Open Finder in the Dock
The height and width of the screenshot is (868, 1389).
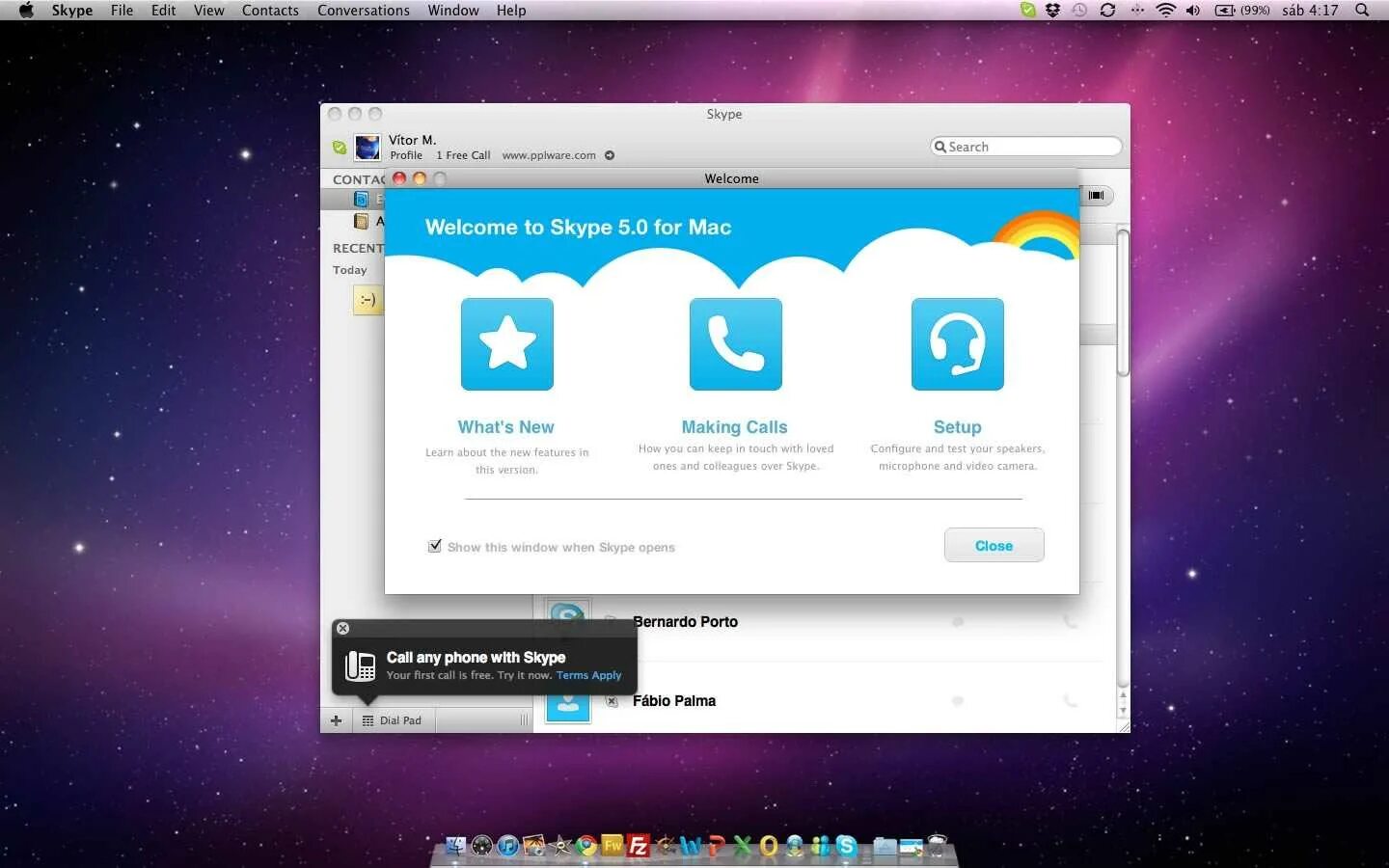[455, 846]
